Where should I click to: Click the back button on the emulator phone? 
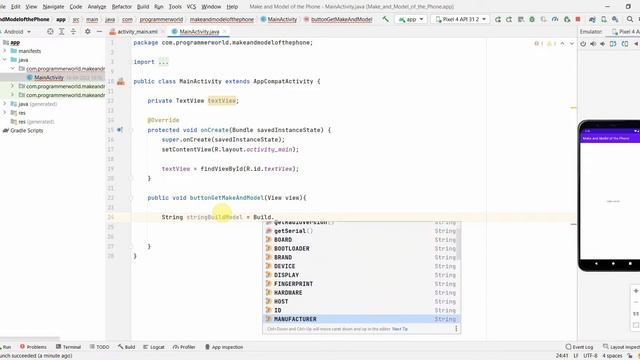click(596, 264)
